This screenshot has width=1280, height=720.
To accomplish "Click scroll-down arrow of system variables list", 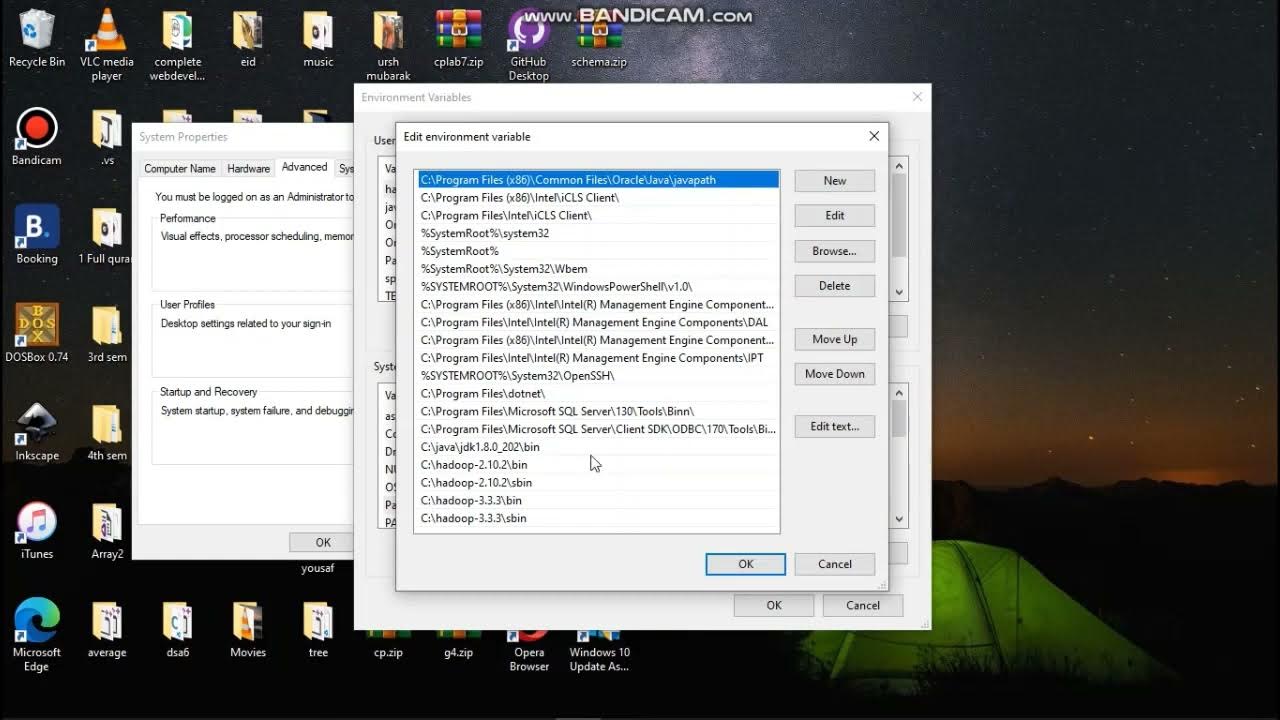I will pos(899,519).
